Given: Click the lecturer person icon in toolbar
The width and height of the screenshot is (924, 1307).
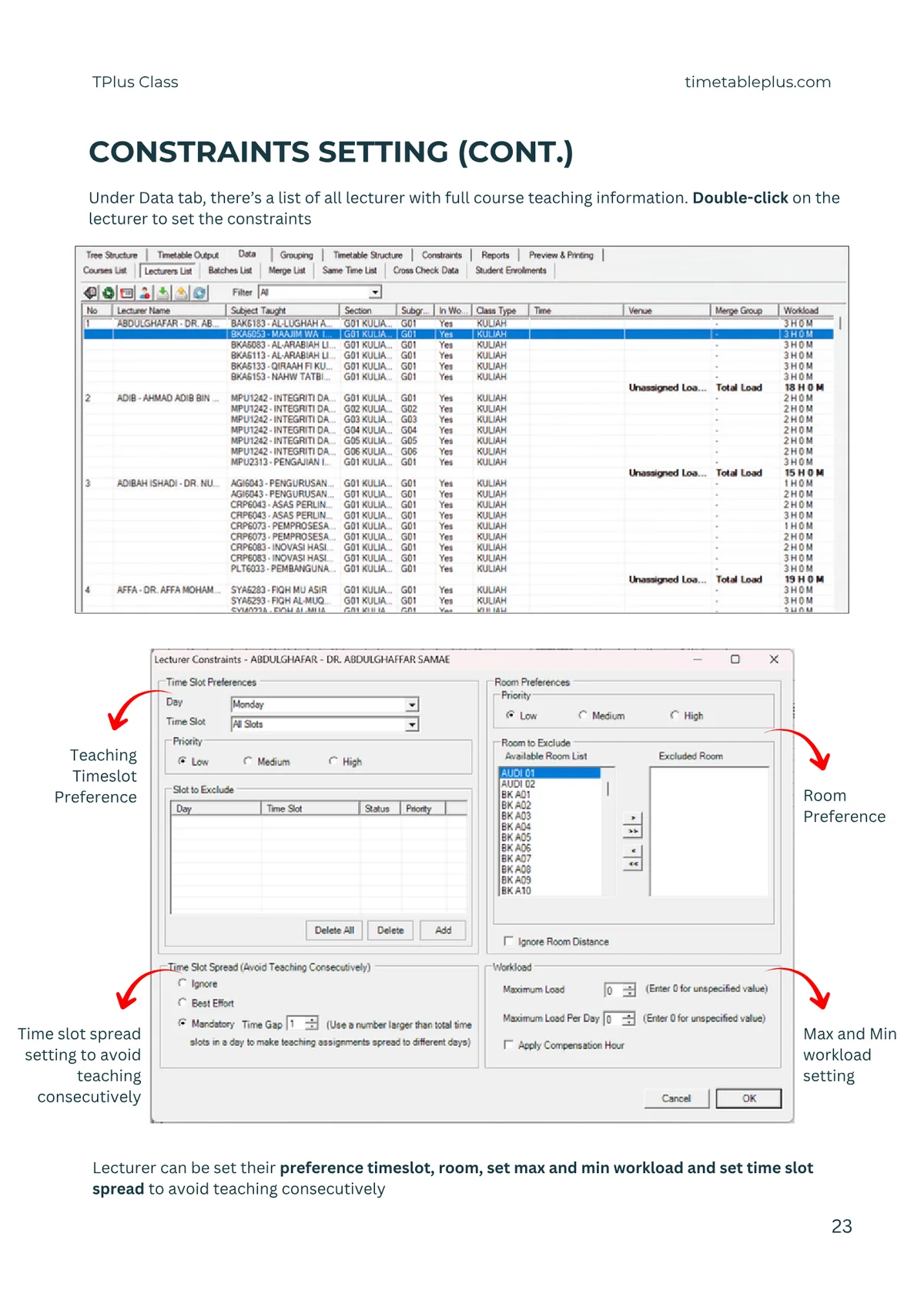Looking at the screenshot, I should (145, 293).
